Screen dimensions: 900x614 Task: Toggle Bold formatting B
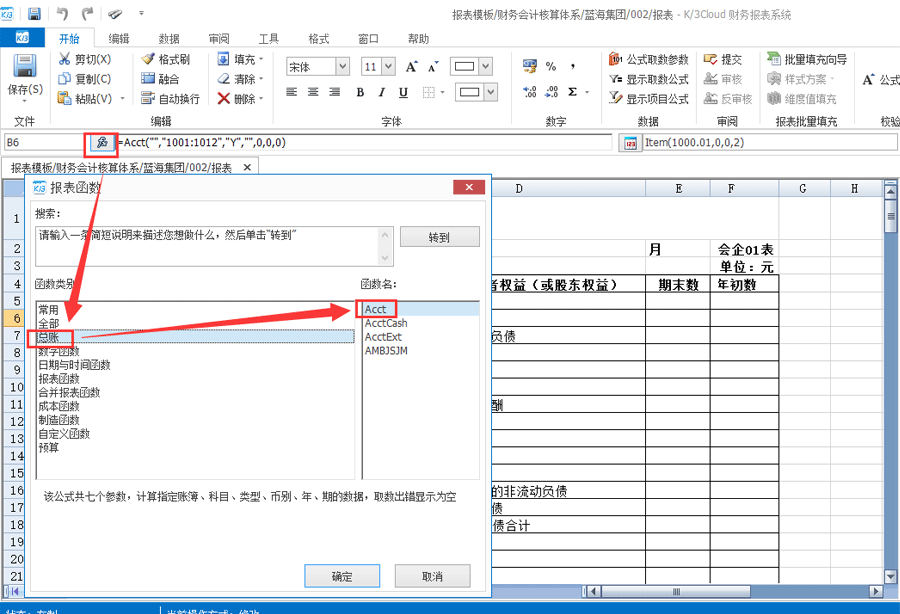[360, 92]
